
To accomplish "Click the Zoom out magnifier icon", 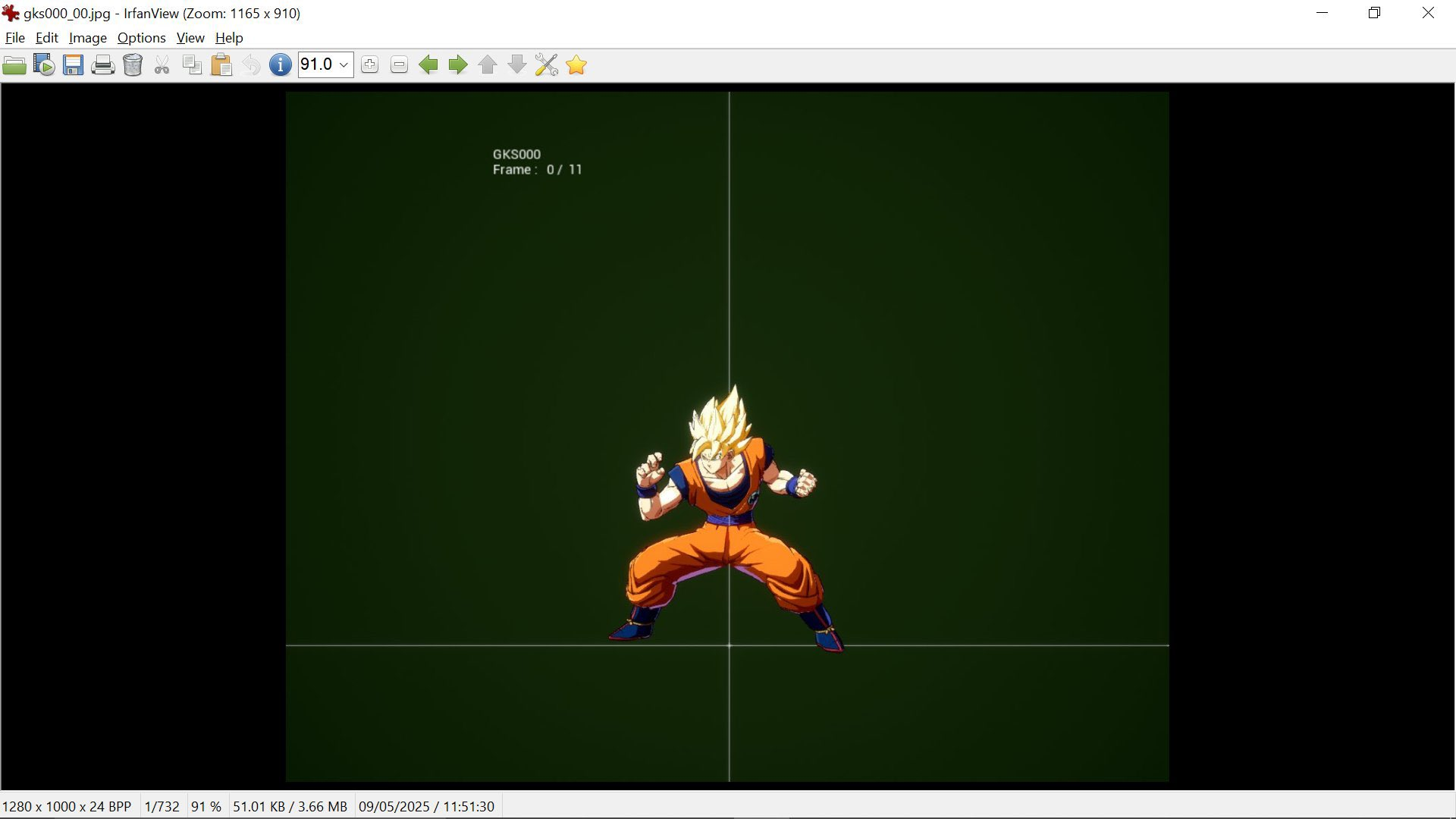I will pyautogui.click(x=399, y=65).
